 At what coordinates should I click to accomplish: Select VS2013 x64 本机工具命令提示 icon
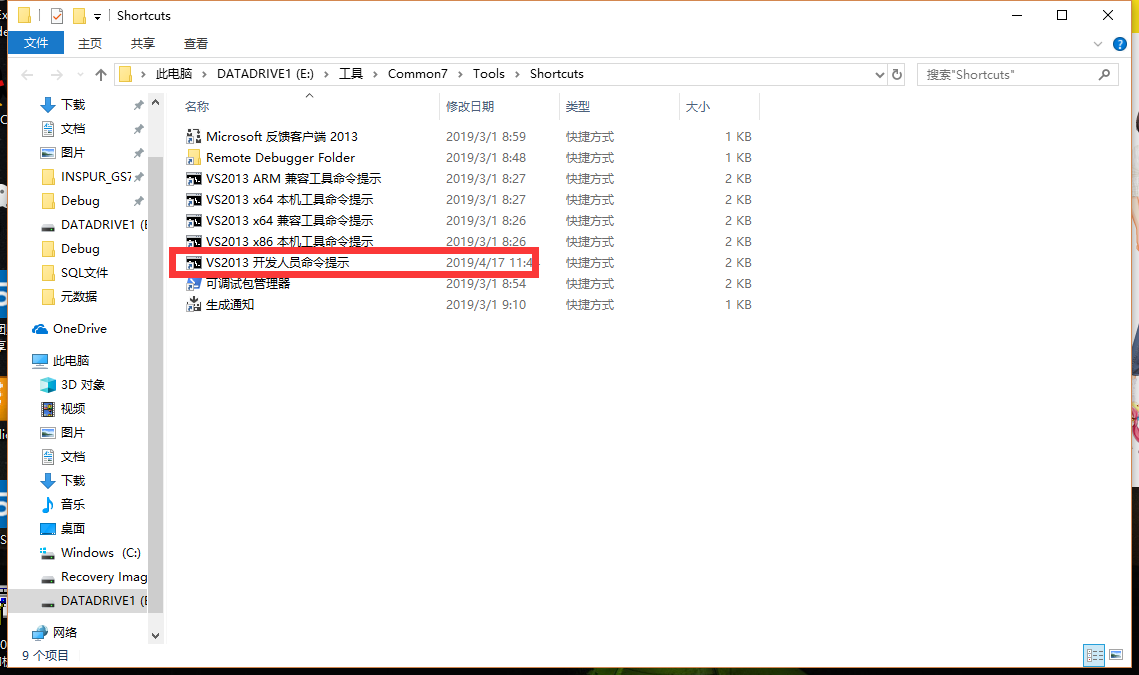[193, 200]
